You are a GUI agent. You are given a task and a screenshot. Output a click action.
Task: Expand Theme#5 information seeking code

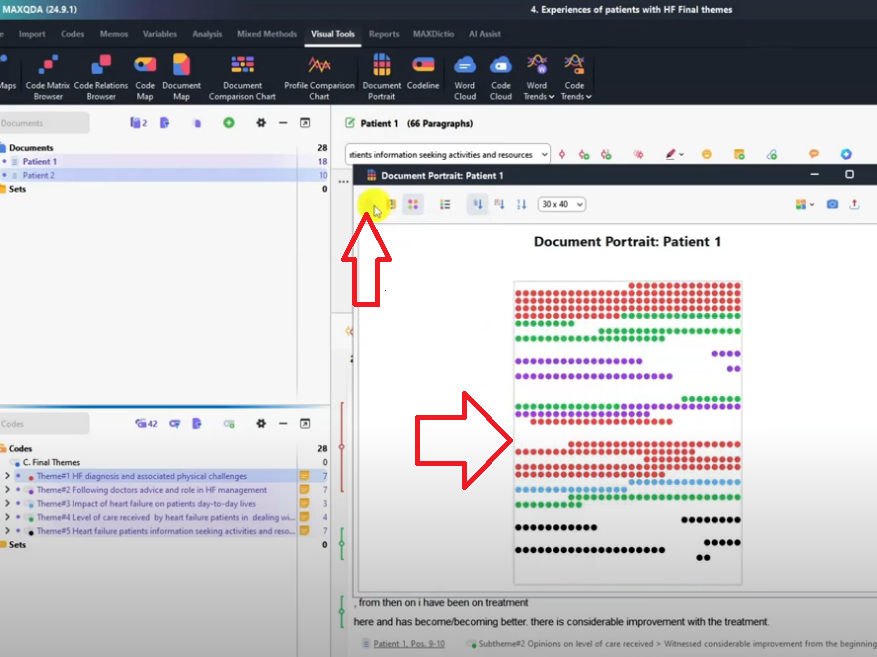7,531
